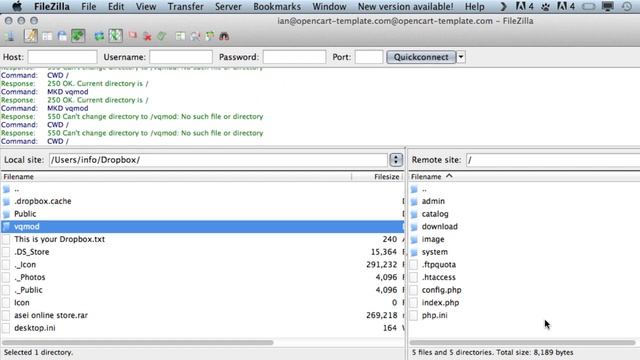The width and height of the screenshot is (640, 360).
Task: Open the directory listing filters icon
Action: (x=180, y=36)
